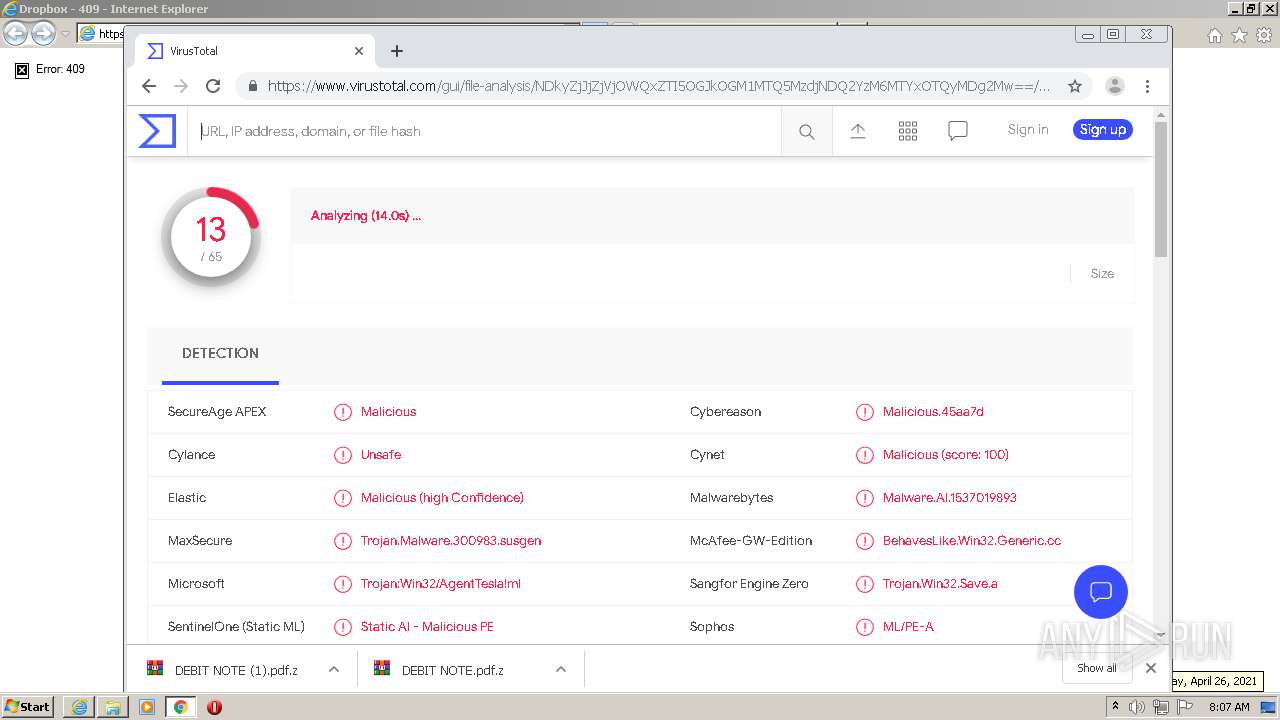Click the volume speaker tray icon

coord(1137,707)
